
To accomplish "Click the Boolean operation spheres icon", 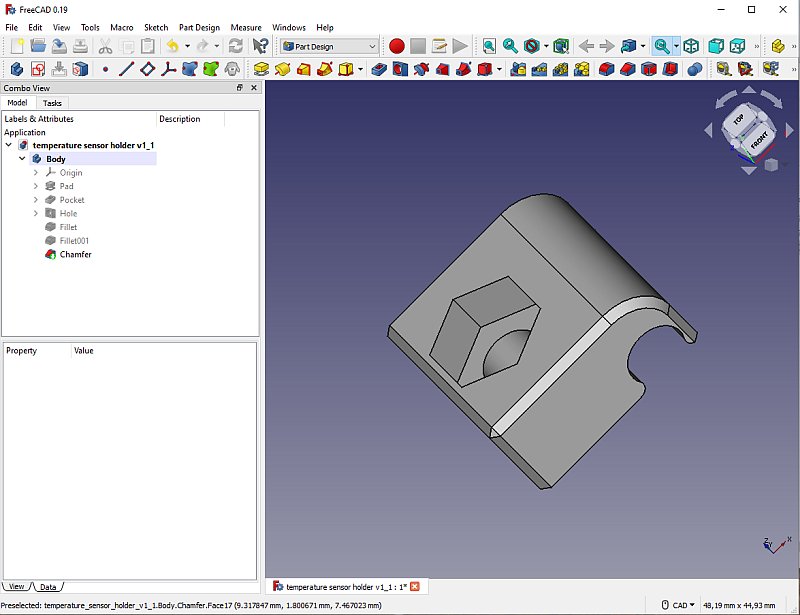I will click(x=695, y=69).
